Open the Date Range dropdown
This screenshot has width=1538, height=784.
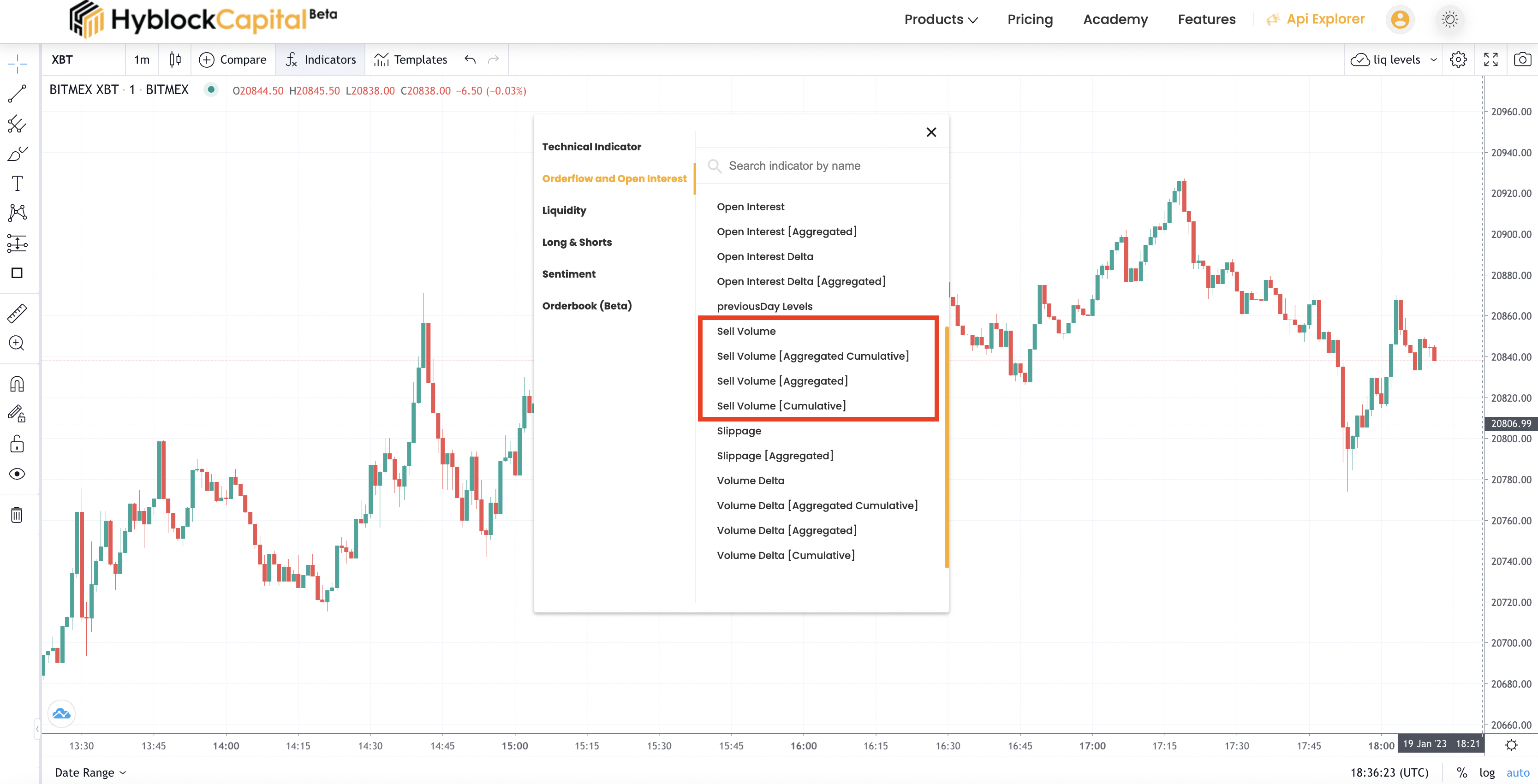tap(90, 772)
